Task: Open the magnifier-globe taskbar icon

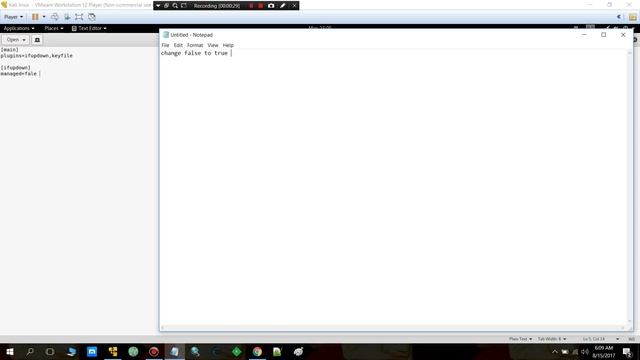Action: (195, 351)
